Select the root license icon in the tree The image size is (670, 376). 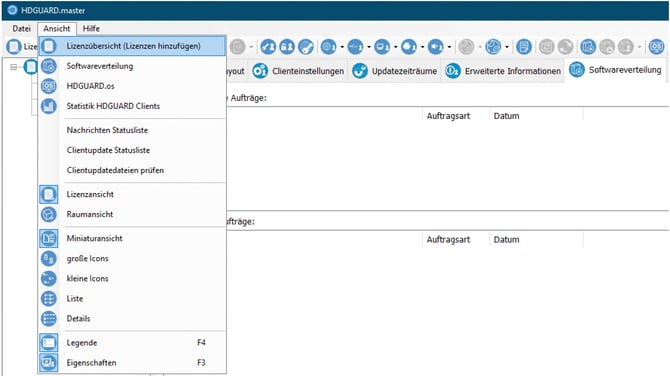pyautogui.click(x=31, y=67)
